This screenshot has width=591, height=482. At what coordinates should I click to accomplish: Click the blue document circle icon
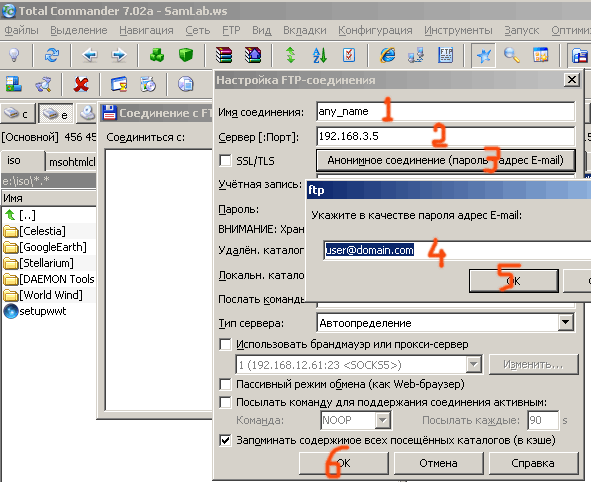click(x=185, y=84)
